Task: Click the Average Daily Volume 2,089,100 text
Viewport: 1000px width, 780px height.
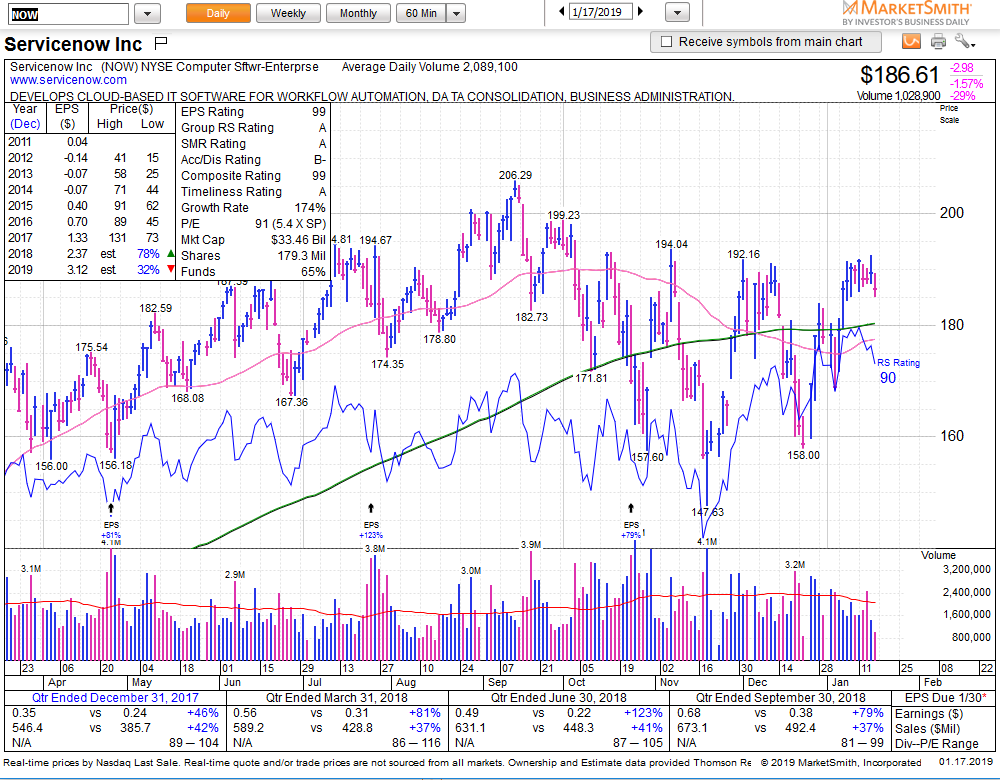Action: pyautogui.click(x=429, y=67)
